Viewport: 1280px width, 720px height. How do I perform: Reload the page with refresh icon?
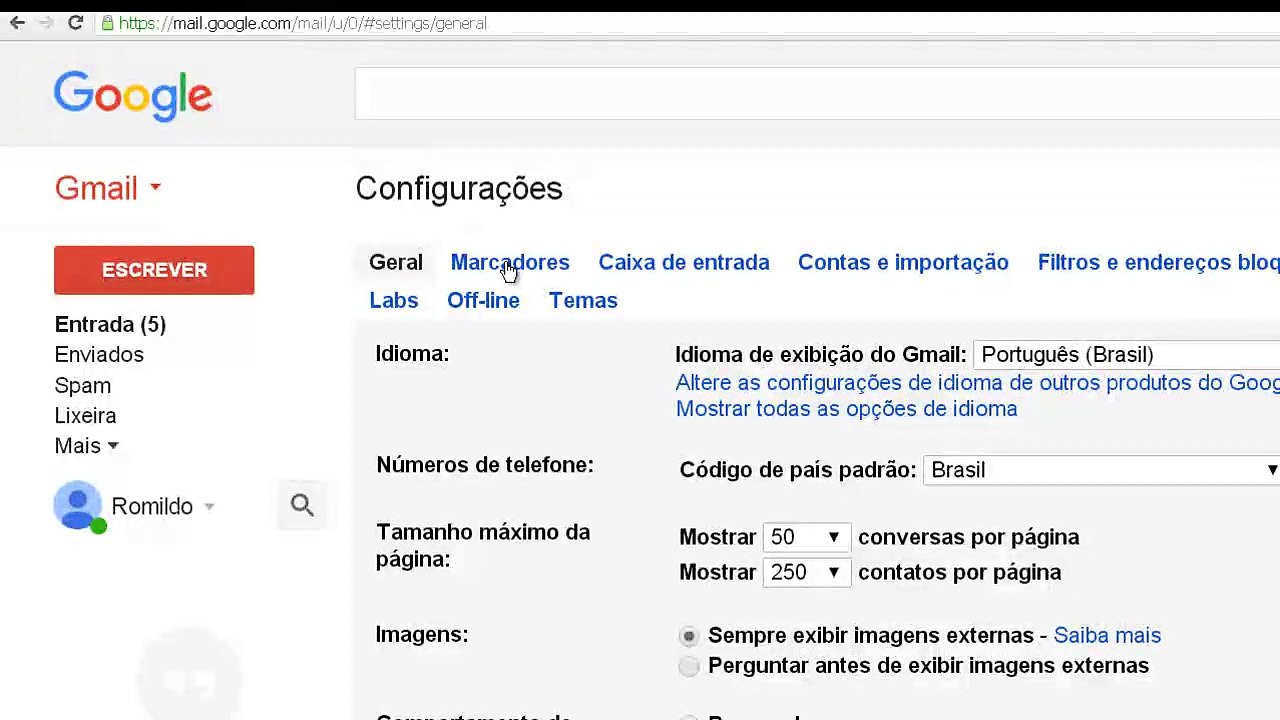(x=75, y=23)
